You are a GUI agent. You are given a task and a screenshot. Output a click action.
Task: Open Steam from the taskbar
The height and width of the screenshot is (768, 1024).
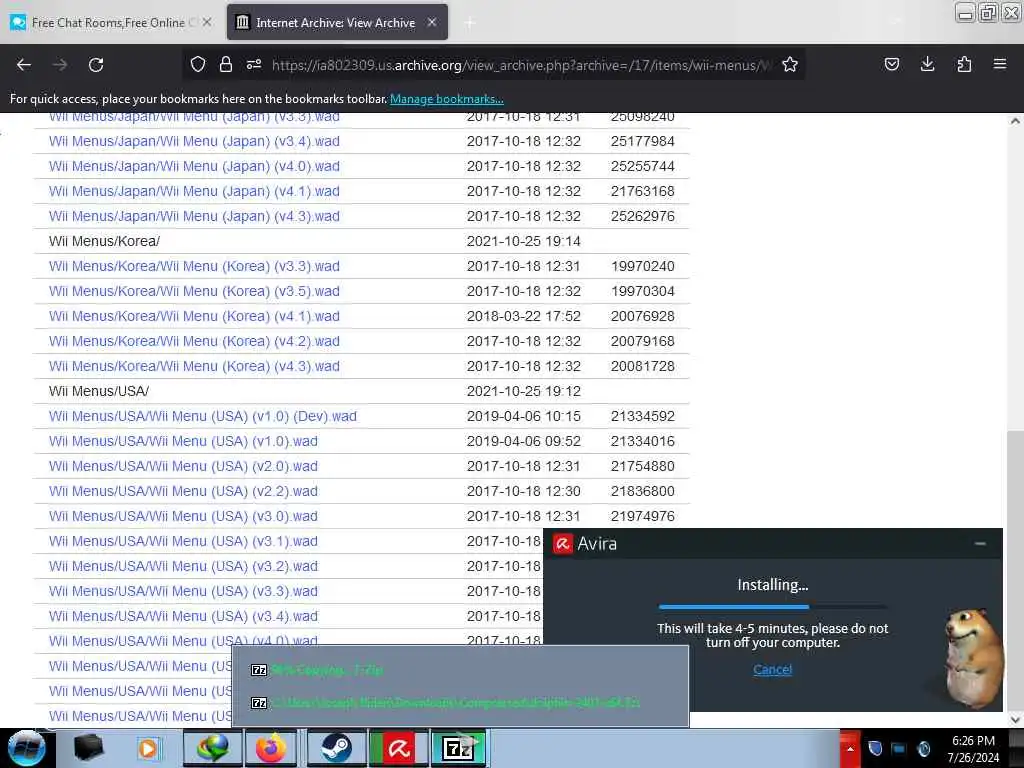coord(336,748)
